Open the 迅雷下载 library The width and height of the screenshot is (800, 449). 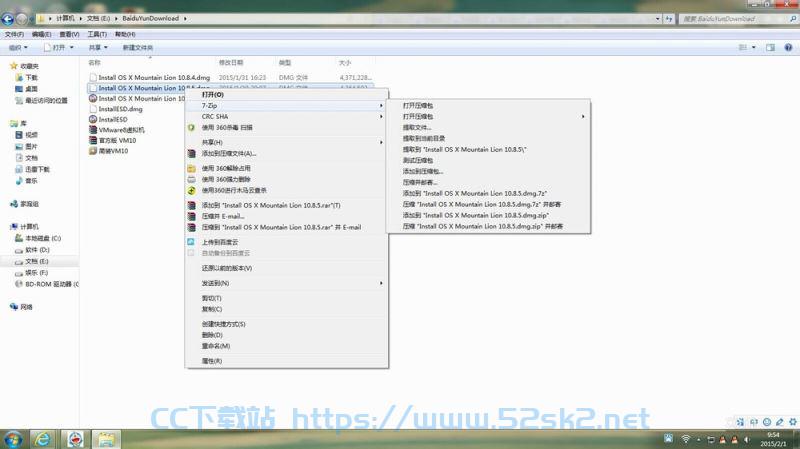pyautogui.click(x=33, y=169)
